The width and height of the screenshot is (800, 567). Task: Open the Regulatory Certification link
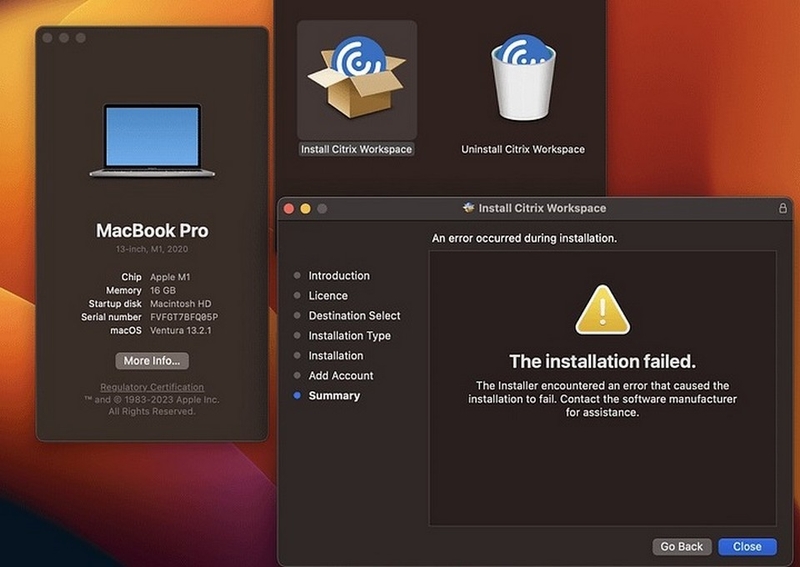tap(152, 387)
